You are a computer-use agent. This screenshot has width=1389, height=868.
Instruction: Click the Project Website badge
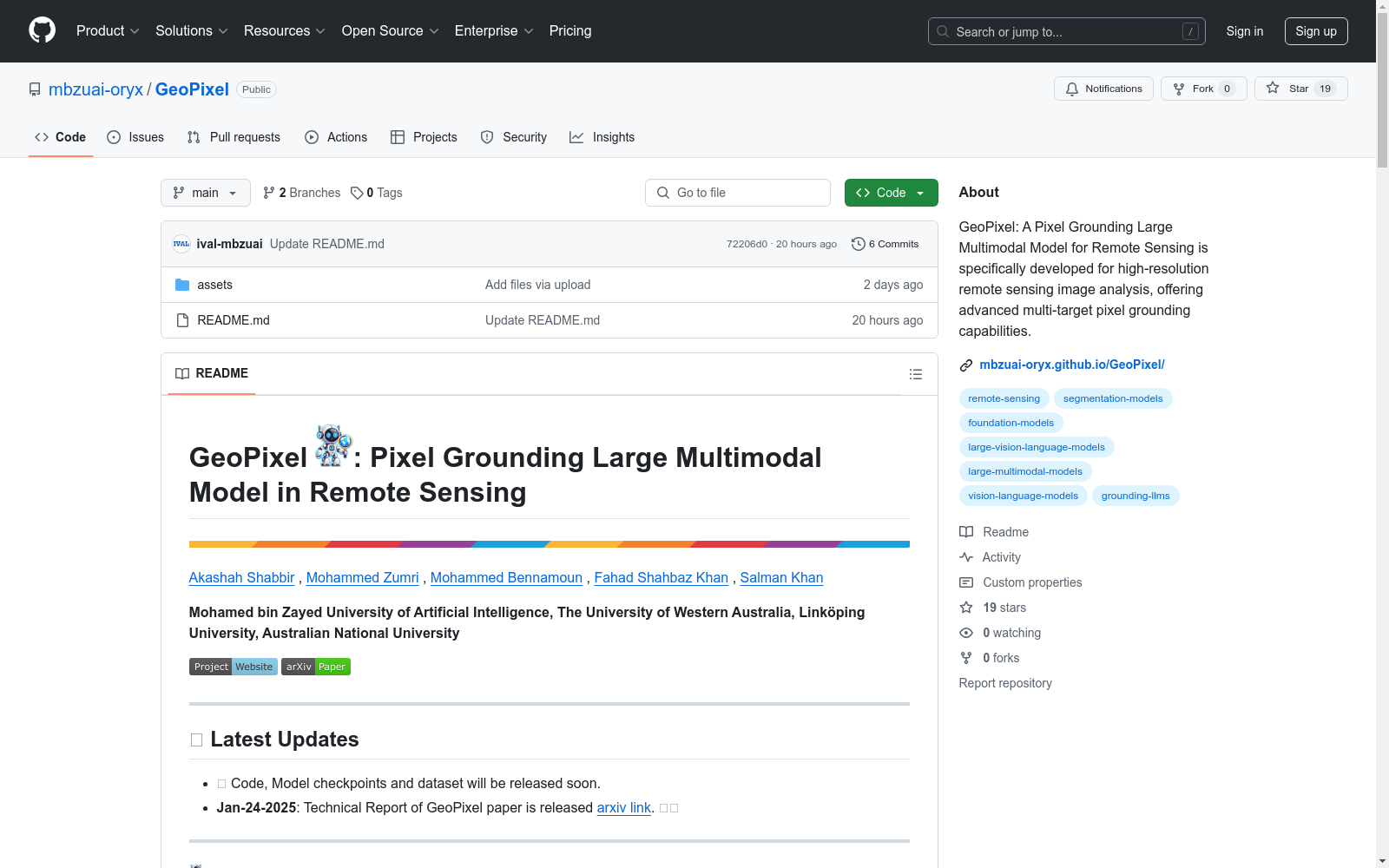234,667
